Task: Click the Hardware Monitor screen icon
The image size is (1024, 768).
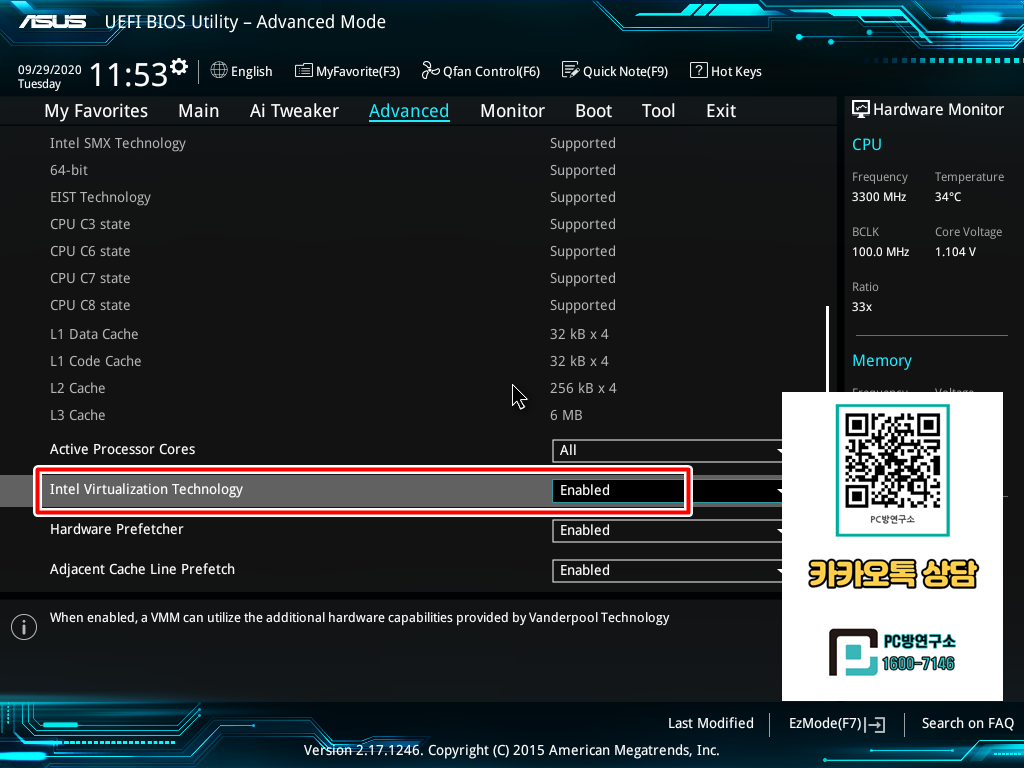Action: [x=861, y=109]
